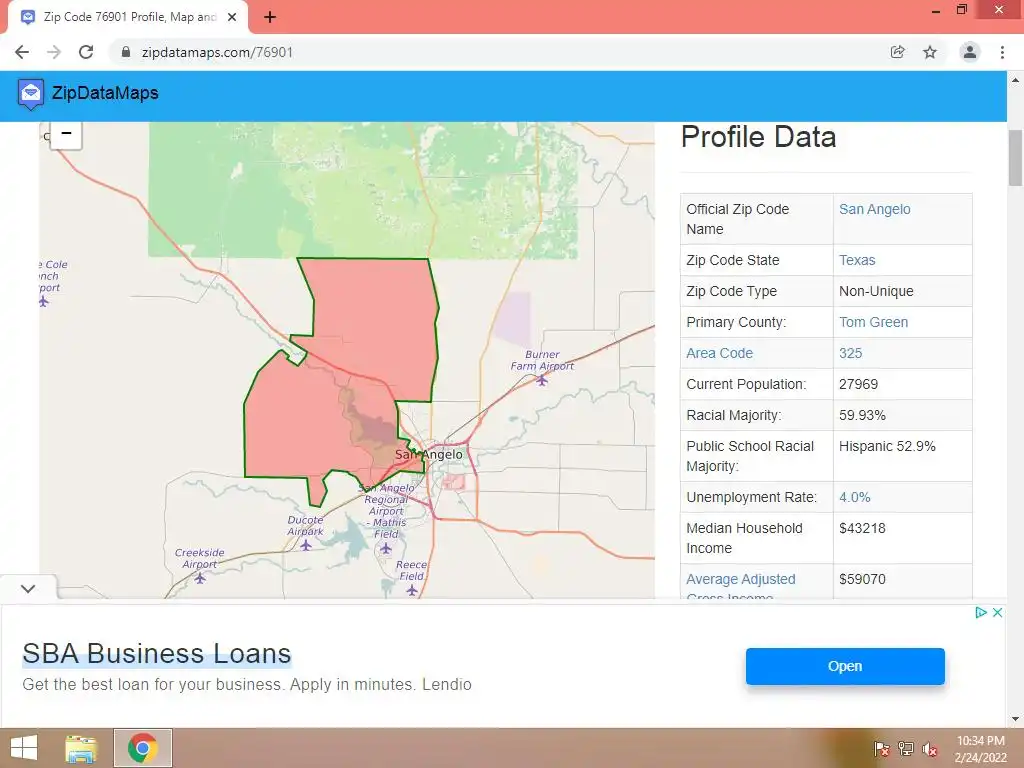The width and height of the screenshot is (1024, 768).
Task: Click Reece Field plane marker
Action: point(411,590)
